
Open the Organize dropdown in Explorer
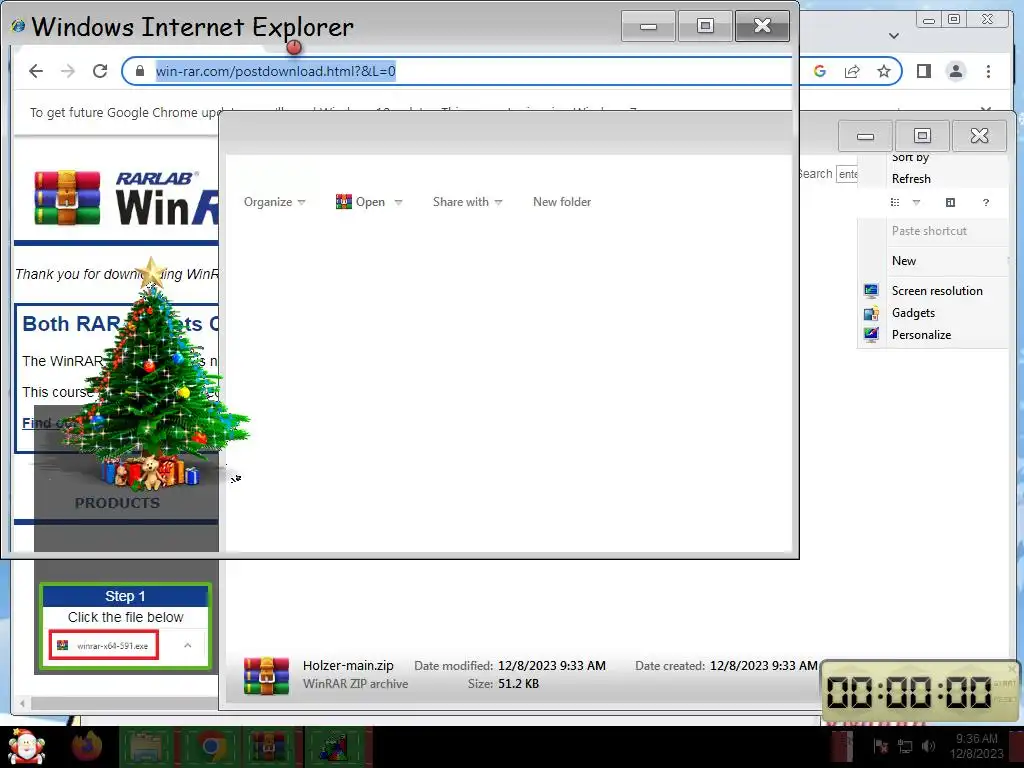(274, 202)
